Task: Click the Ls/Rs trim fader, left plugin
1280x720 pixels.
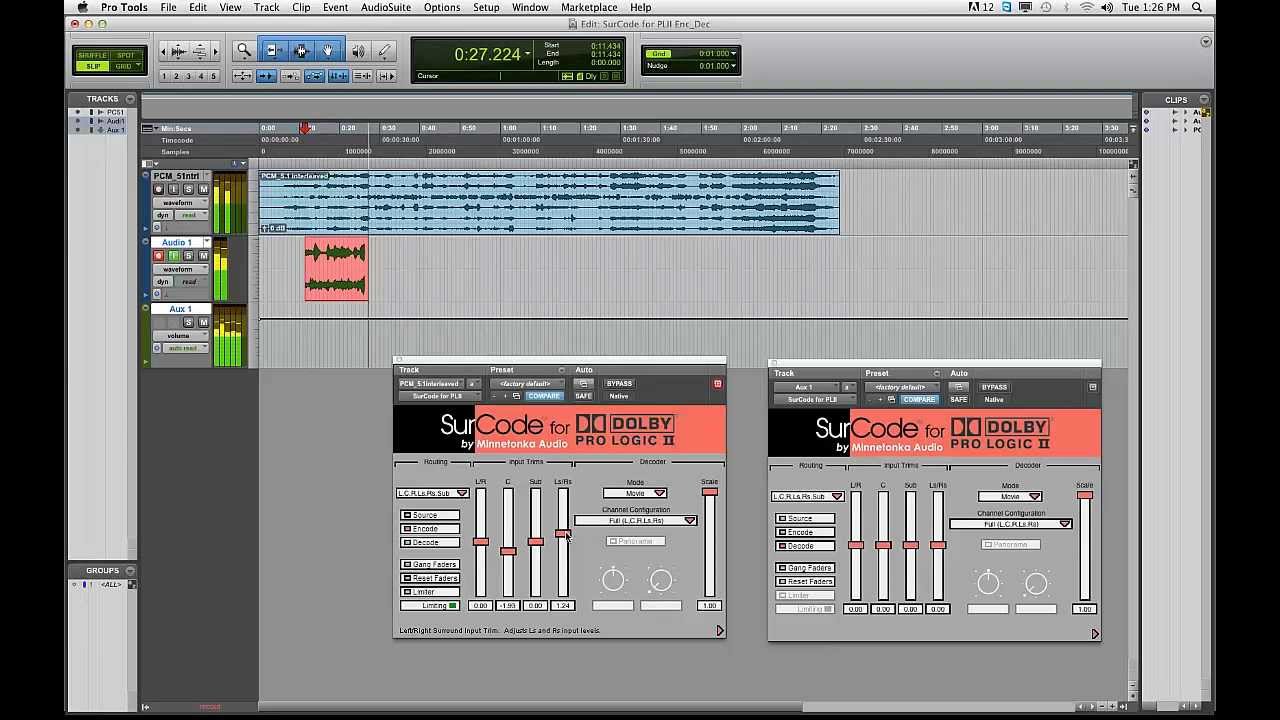Action: coord(563,534)
